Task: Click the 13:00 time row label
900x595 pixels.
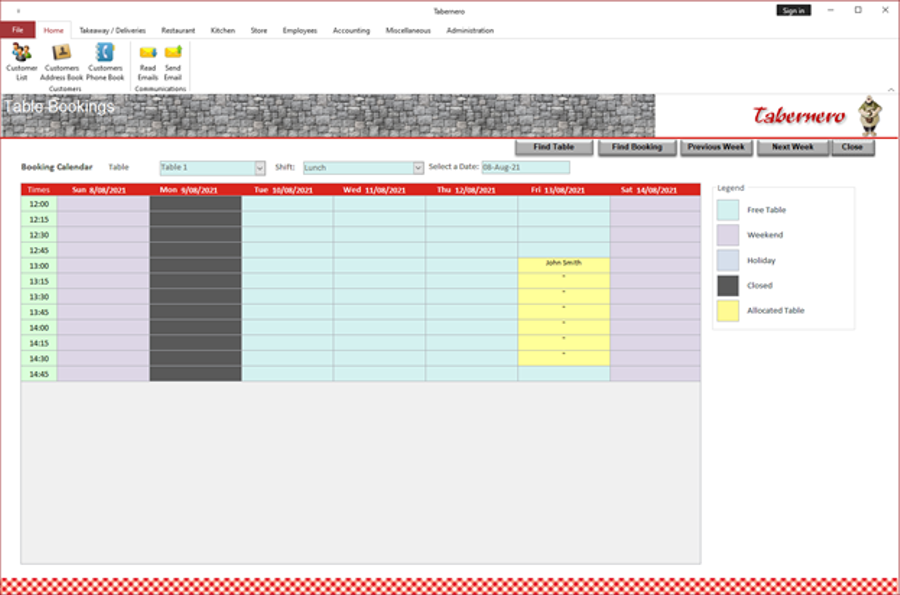Action: pos(39,266)
